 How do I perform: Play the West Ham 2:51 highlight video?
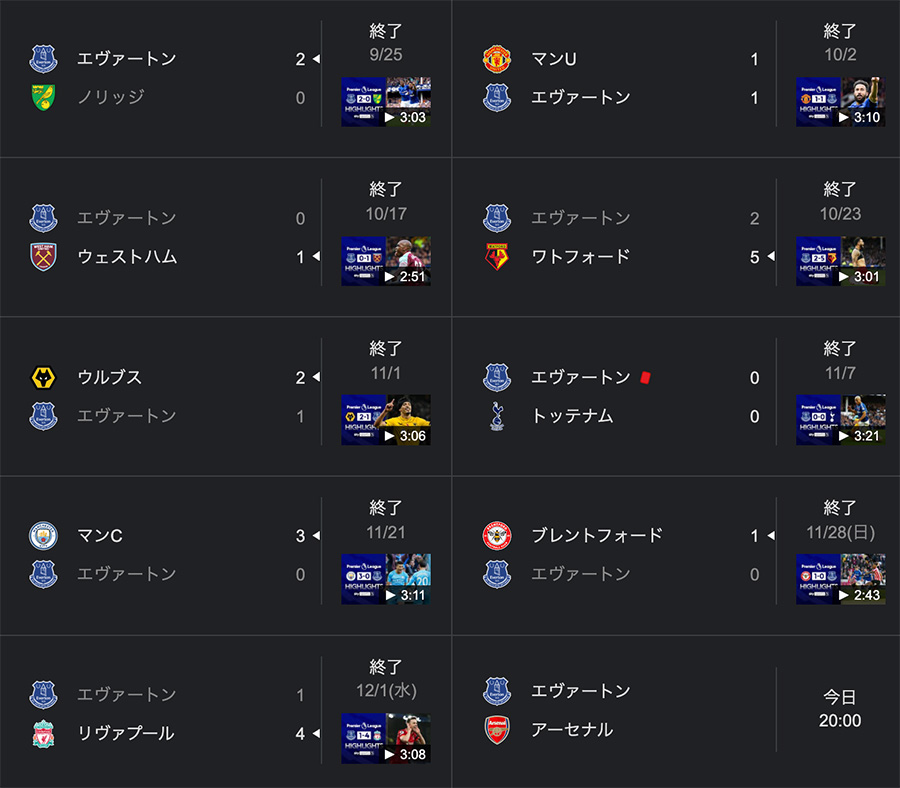[x=386, y=261]
